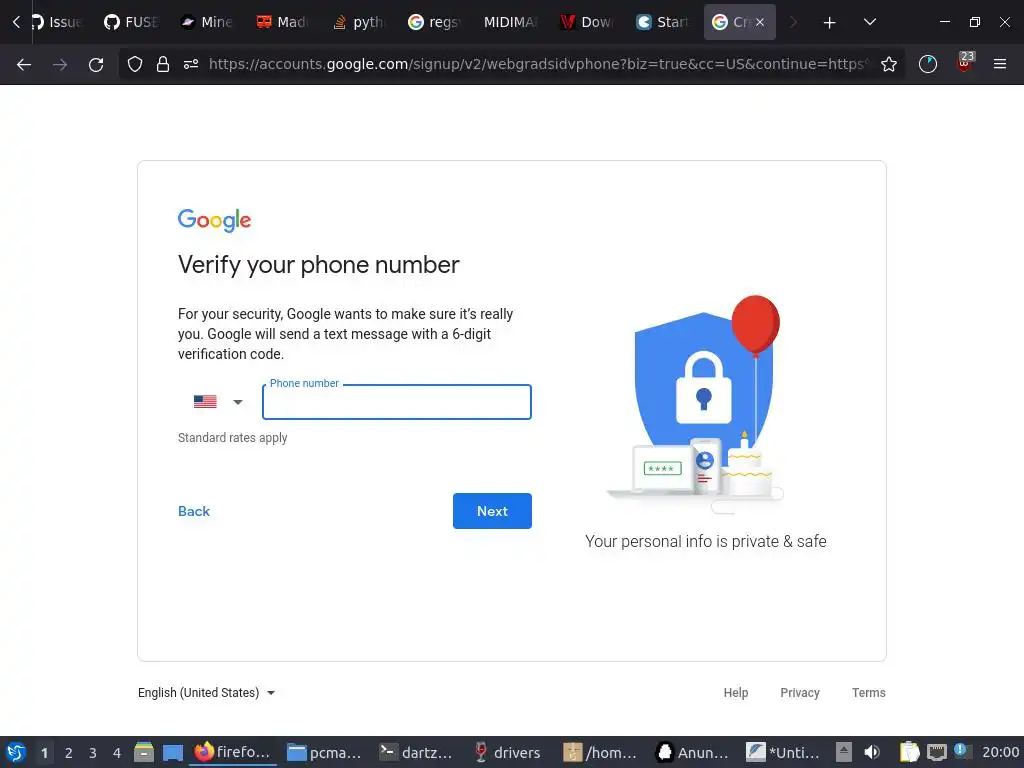
Task: Click the Next button
Action: (492, 511)
